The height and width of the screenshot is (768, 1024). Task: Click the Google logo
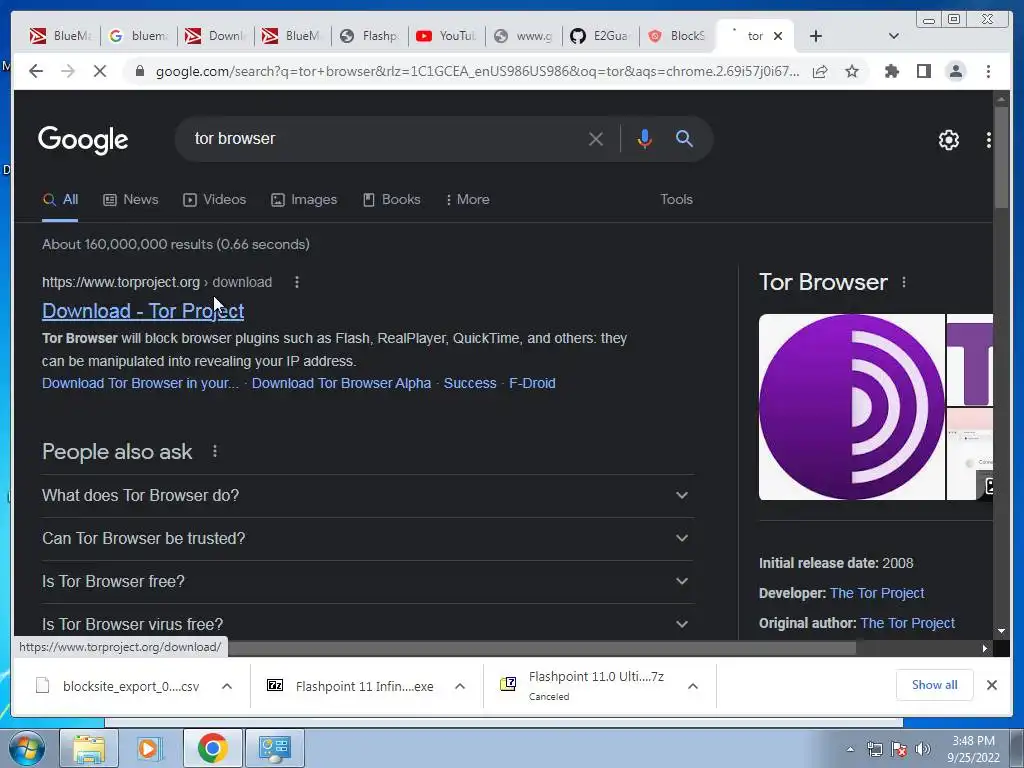83,140
